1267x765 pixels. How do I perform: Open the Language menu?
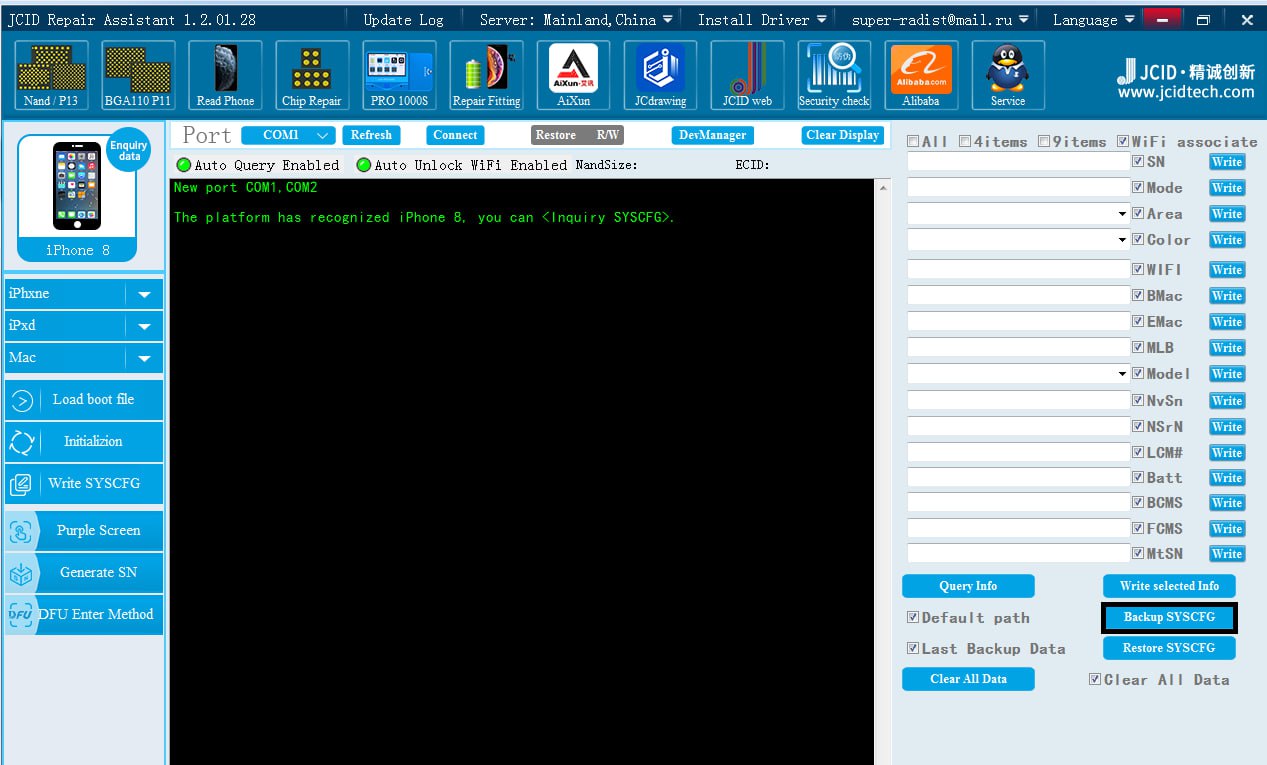1093,20
